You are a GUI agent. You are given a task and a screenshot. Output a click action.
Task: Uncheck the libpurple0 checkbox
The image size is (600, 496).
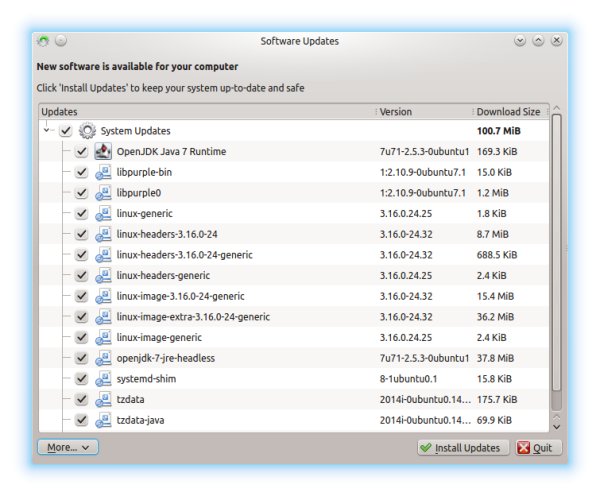[x=81, y=193]
